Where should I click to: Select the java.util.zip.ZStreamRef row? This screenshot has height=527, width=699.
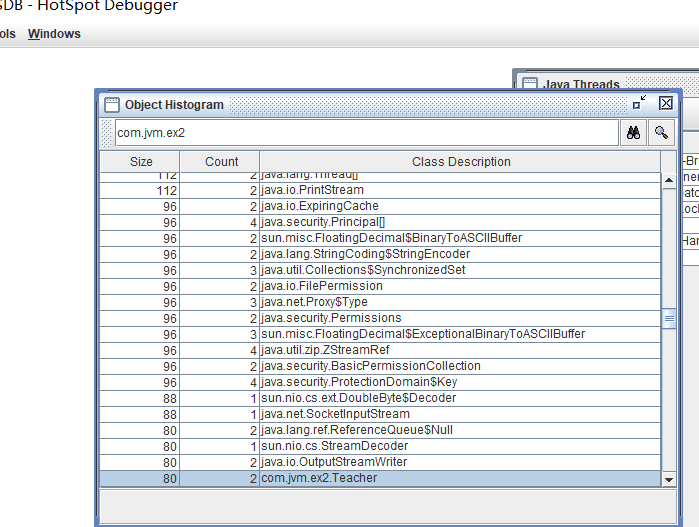click(x=380, y=351)
